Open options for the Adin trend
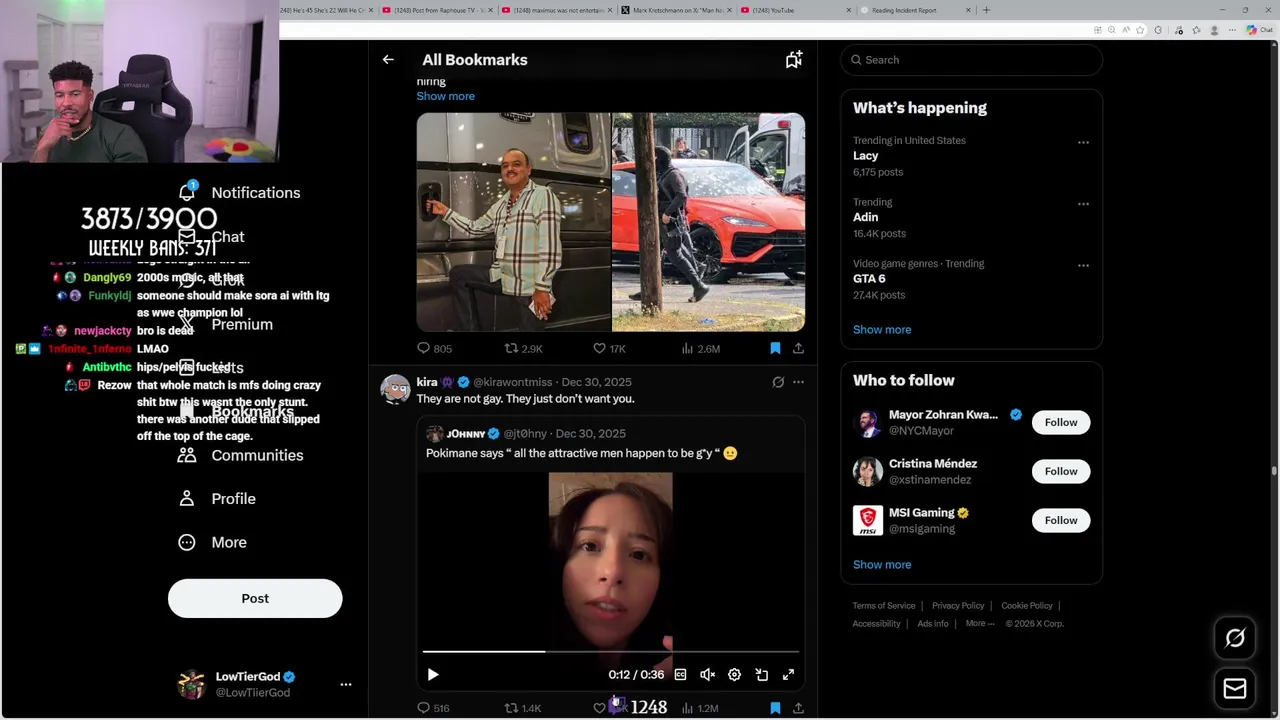Image resolution: width=1280 pixels, height=720 pixels. [1083, 204]
